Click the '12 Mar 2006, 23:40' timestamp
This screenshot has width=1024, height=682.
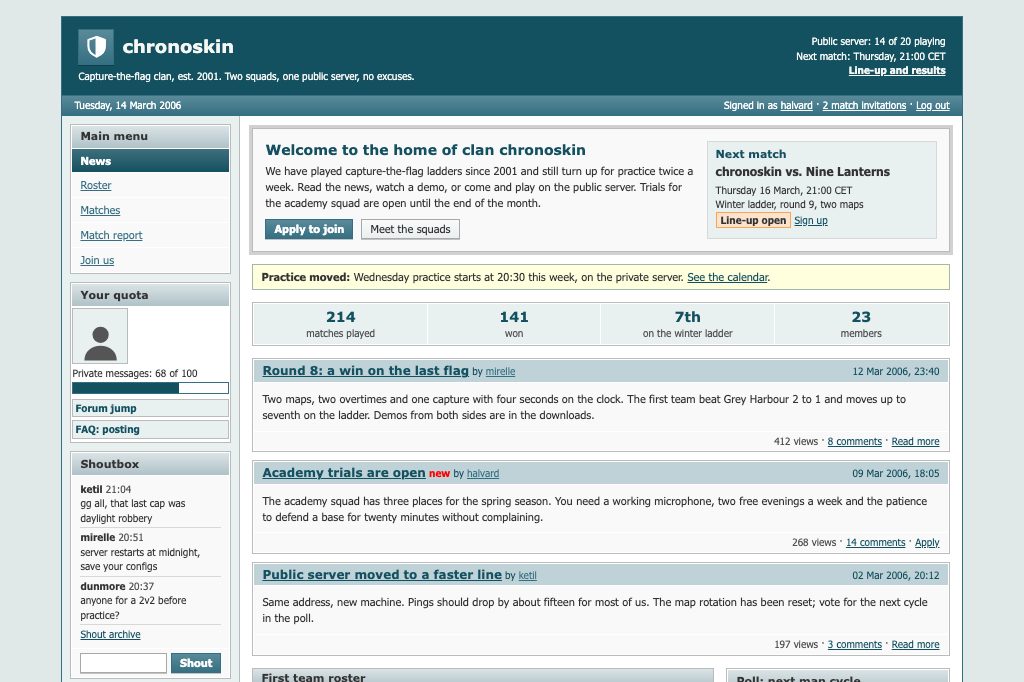pyautogui.click(x=895, y=371)
